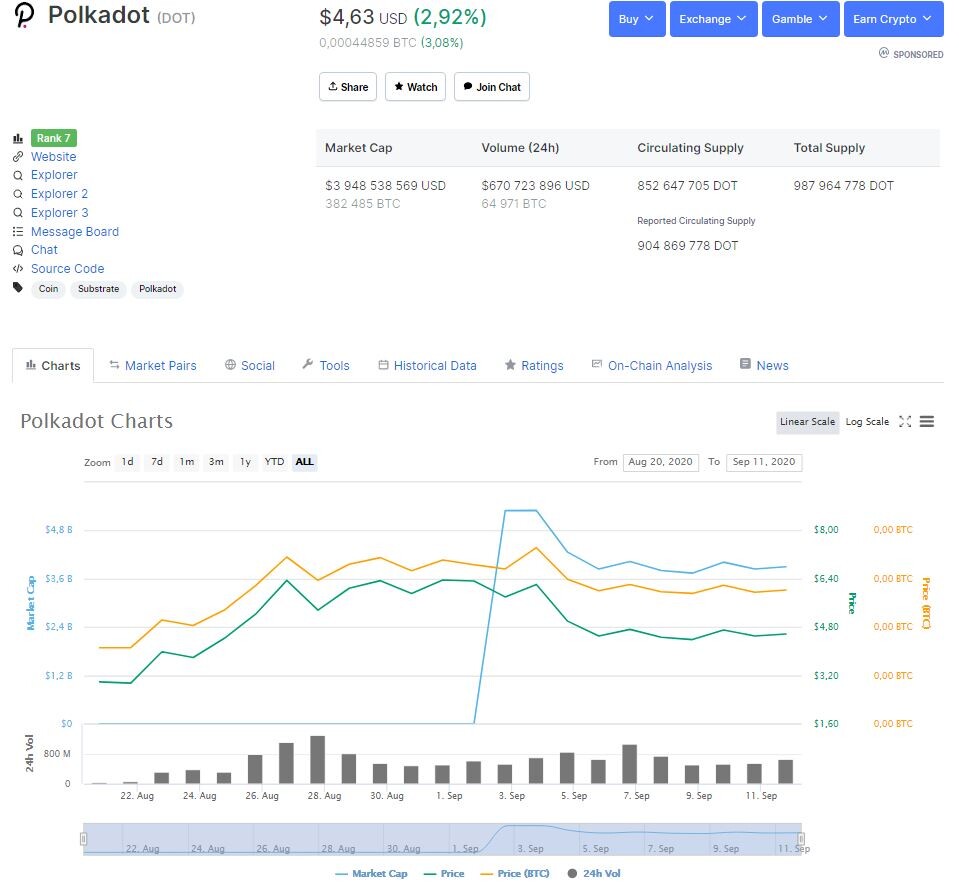Click the sponsored info icon

point(884,53)
